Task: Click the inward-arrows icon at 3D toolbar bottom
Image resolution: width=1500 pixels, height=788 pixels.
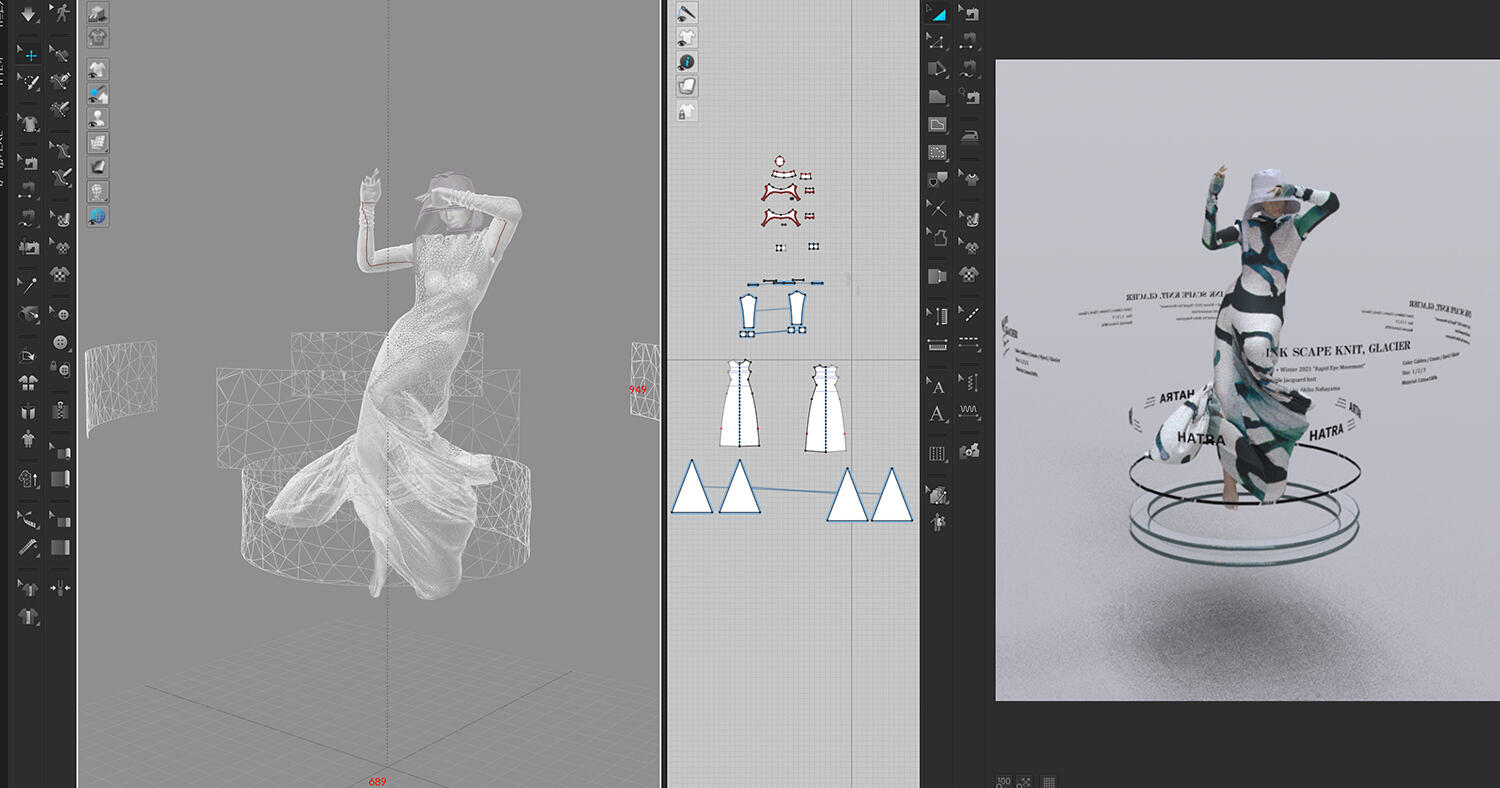Action: 60,588
